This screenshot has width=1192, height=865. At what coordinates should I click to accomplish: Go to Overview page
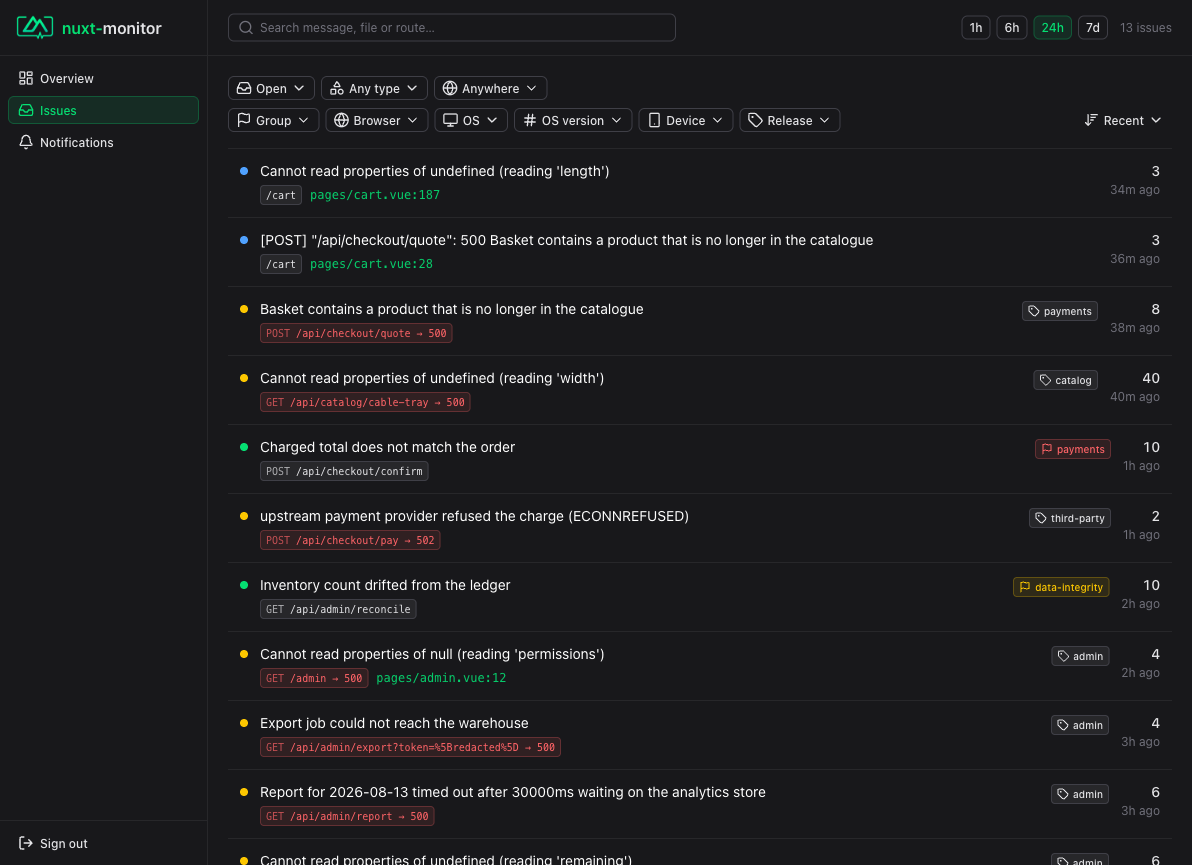pyautogui.click(x=103, y=78)
